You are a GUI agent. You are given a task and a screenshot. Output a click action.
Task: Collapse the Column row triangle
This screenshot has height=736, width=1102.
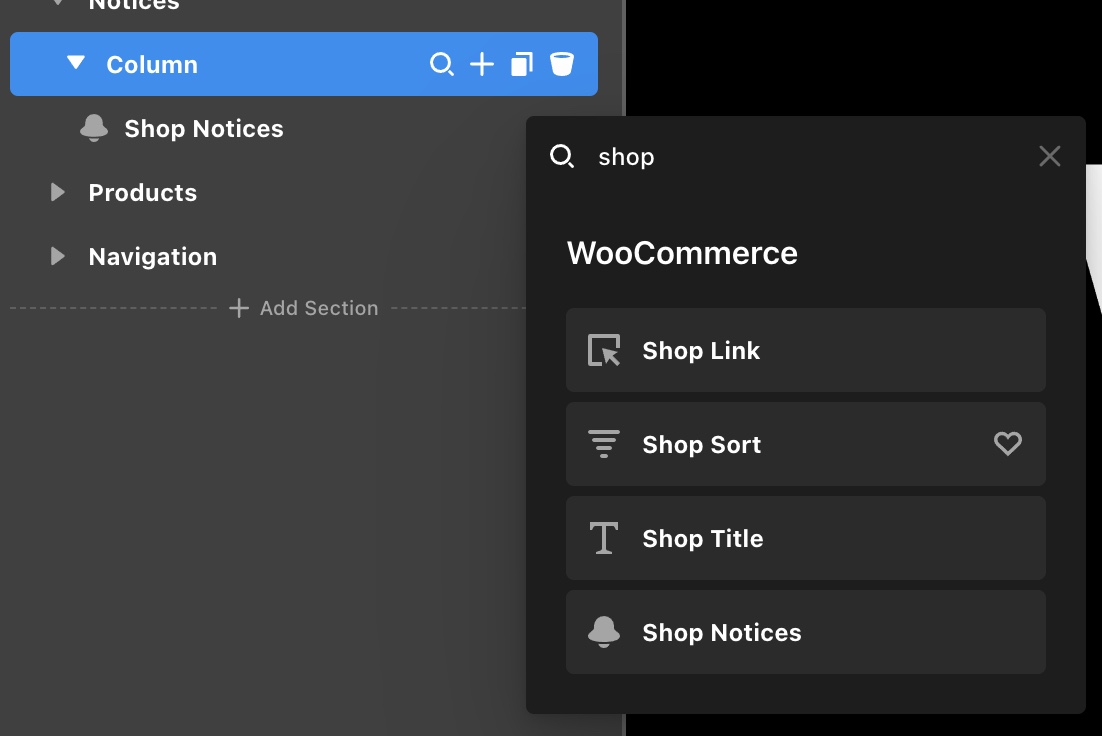[x=76, y=63]
